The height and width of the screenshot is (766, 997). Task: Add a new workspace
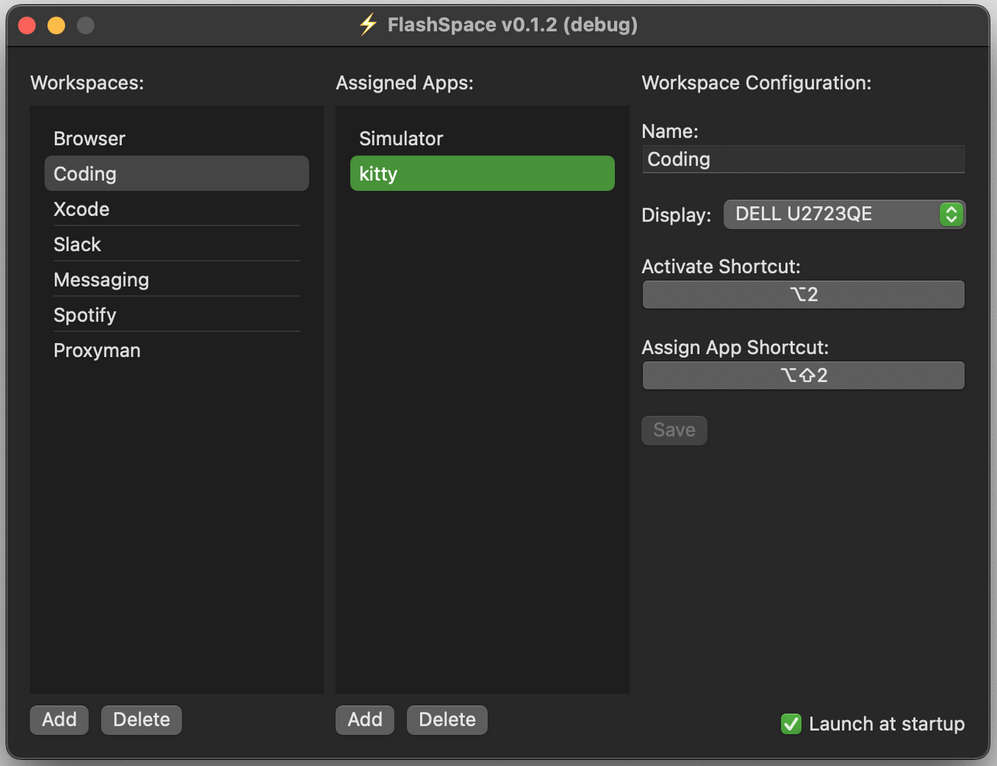(59, 720)
